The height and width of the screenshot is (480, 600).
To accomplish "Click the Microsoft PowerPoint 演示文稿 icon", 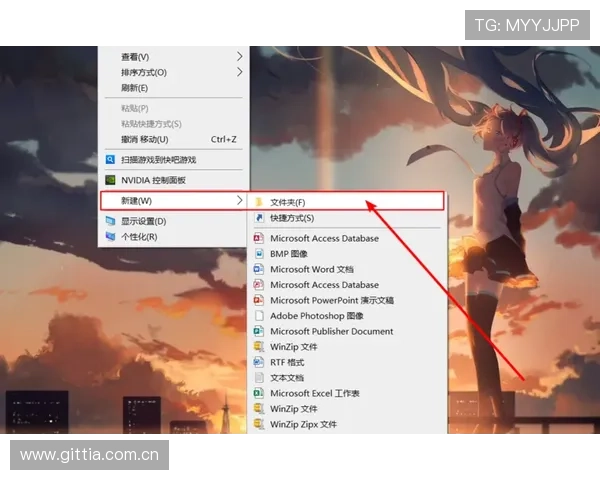I will (x=259, y=300).
